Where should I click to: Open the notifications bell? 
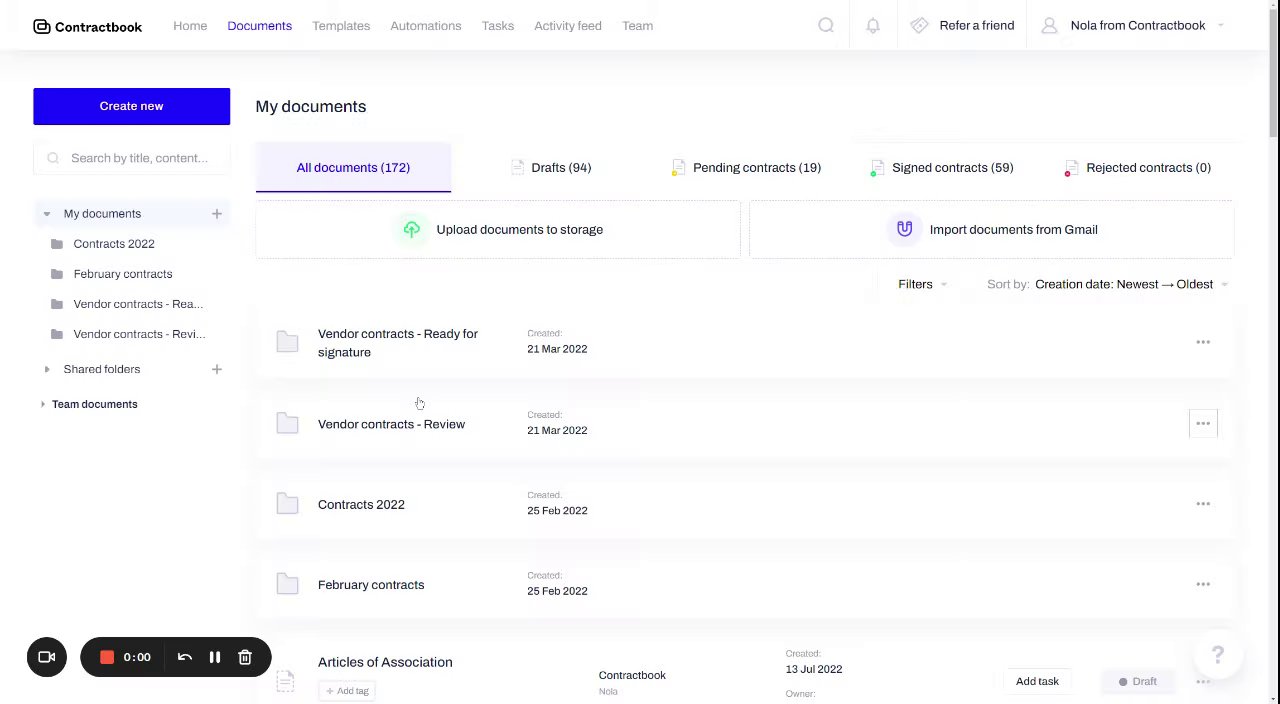873,26
